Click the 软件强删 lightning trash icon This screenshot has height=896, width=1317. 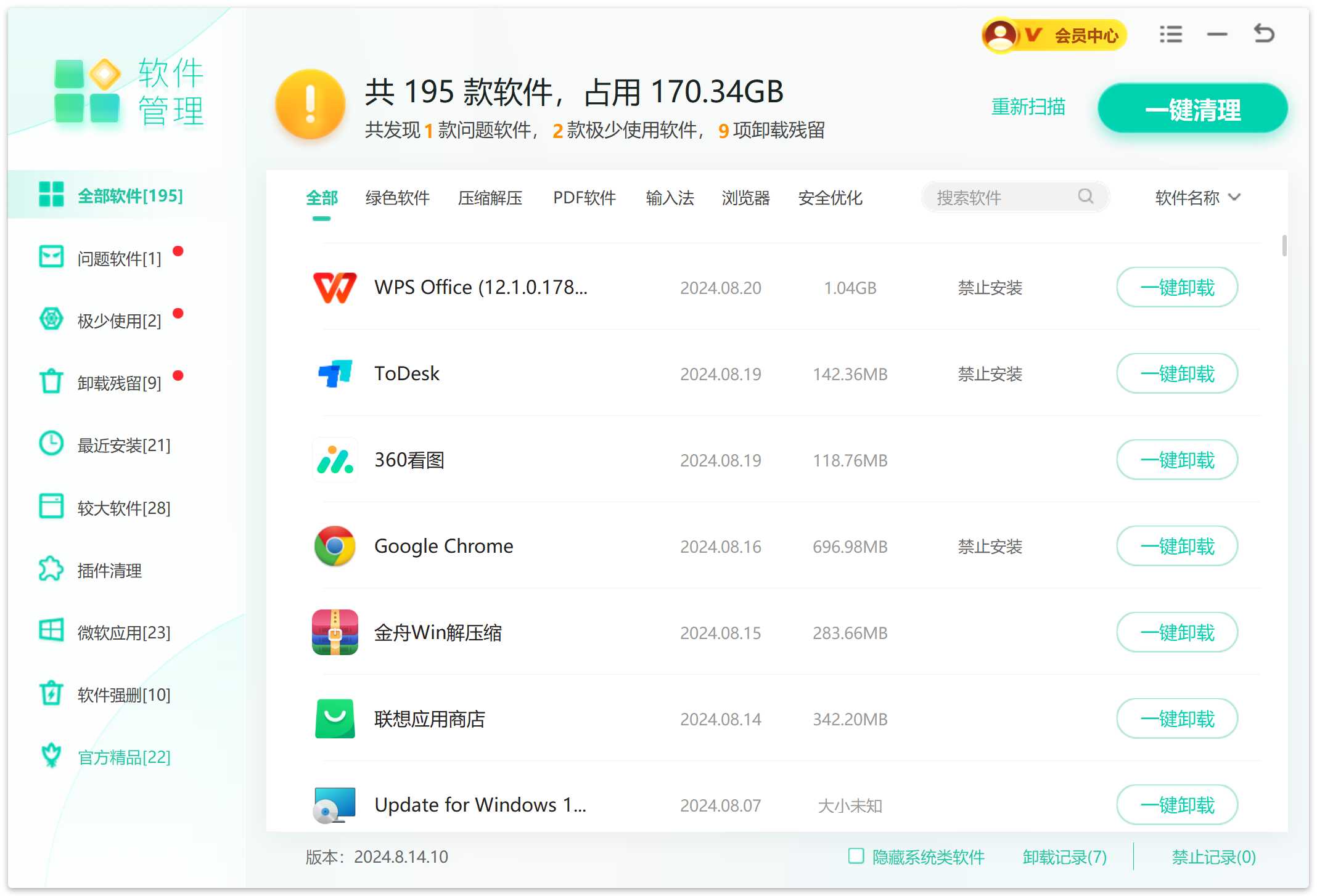51,693
